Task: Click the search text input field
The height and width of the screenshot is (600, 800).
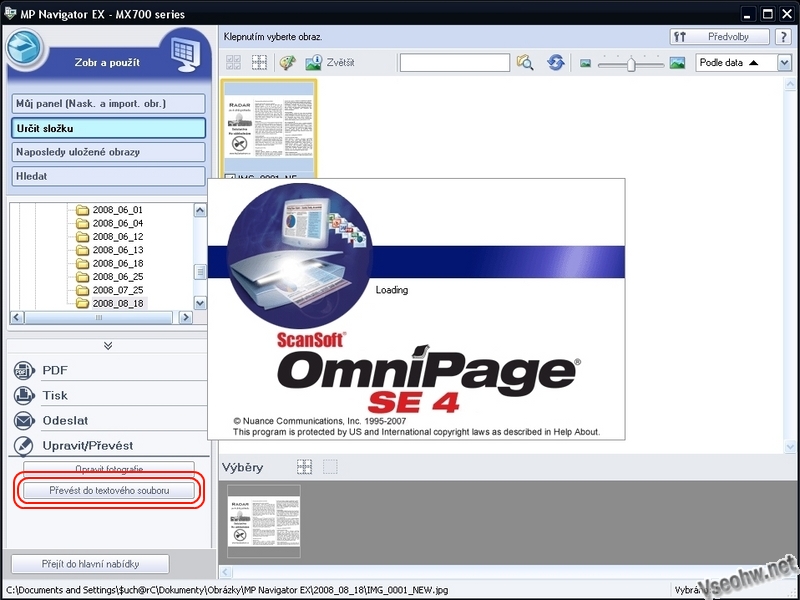Action: (x=455, y=63)
